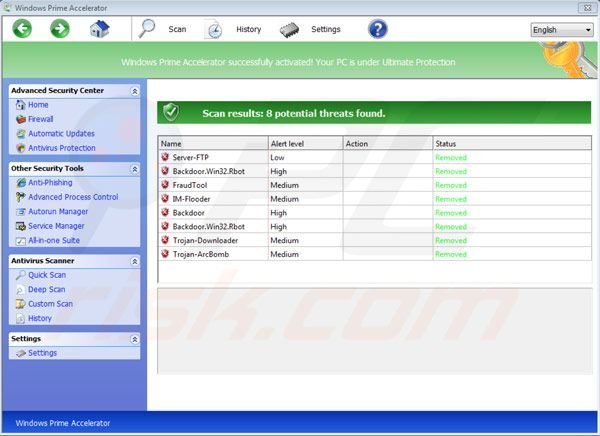Open the sidebar History link
600x436 pixels.
pyautogui.click(x=40, y=318)
